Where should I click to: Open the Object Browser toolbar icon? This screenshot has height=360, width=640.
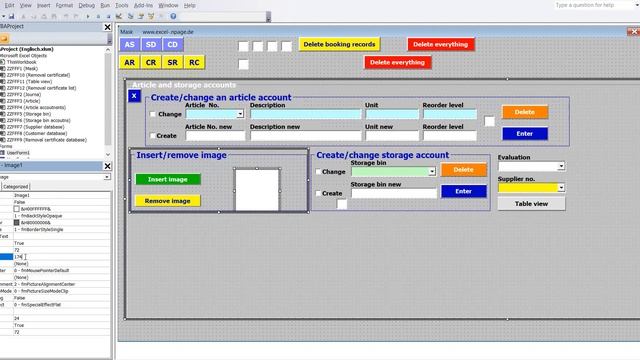151,16
